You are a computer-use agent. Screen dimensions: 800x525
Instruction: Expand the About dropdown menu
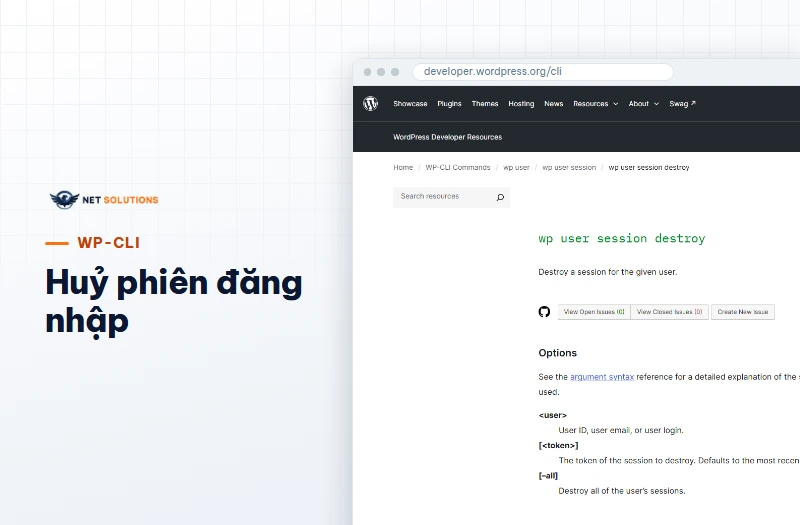[643, 104]
